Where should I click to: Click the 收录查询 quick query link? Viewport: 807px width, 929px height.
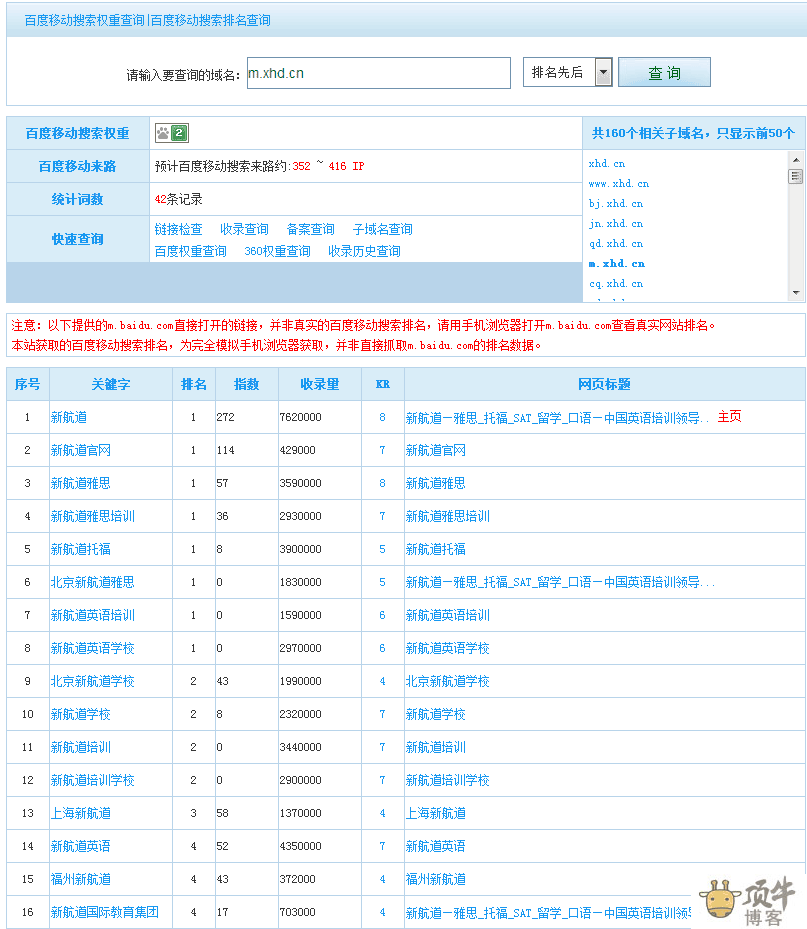(244, 229)
